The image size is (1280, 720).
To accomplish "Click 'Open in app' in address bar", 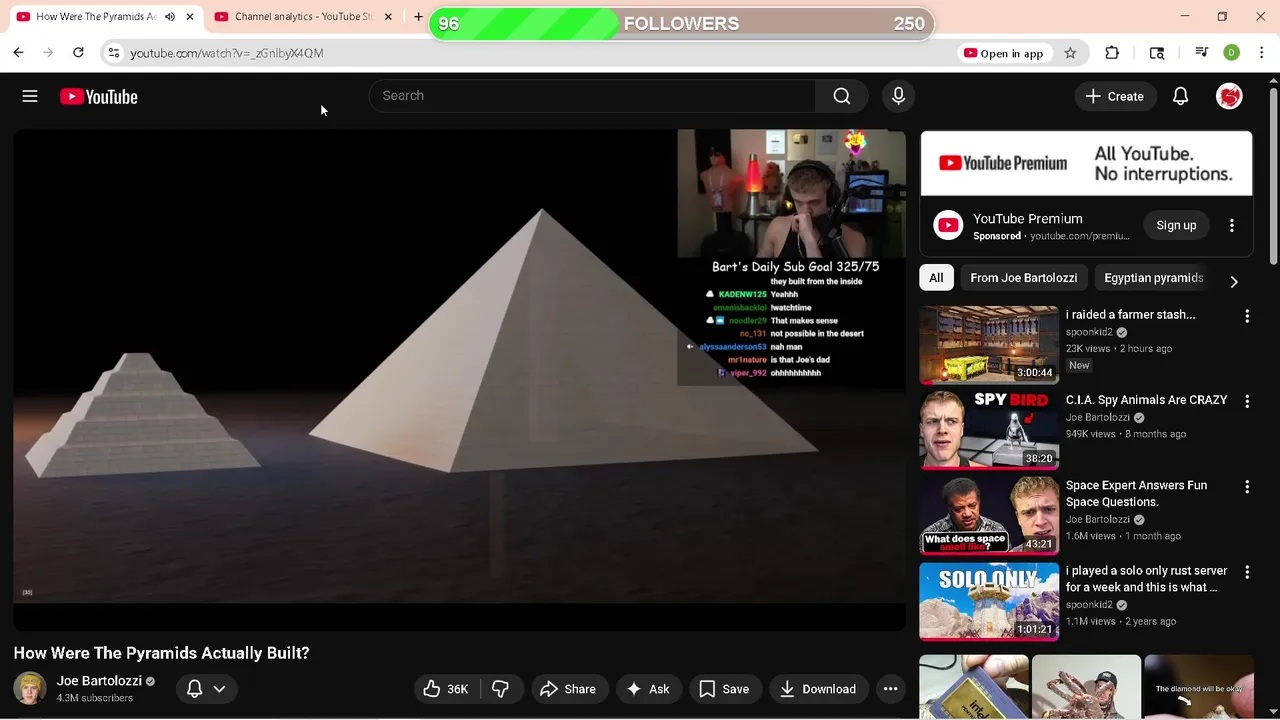I will point(1003,53).
